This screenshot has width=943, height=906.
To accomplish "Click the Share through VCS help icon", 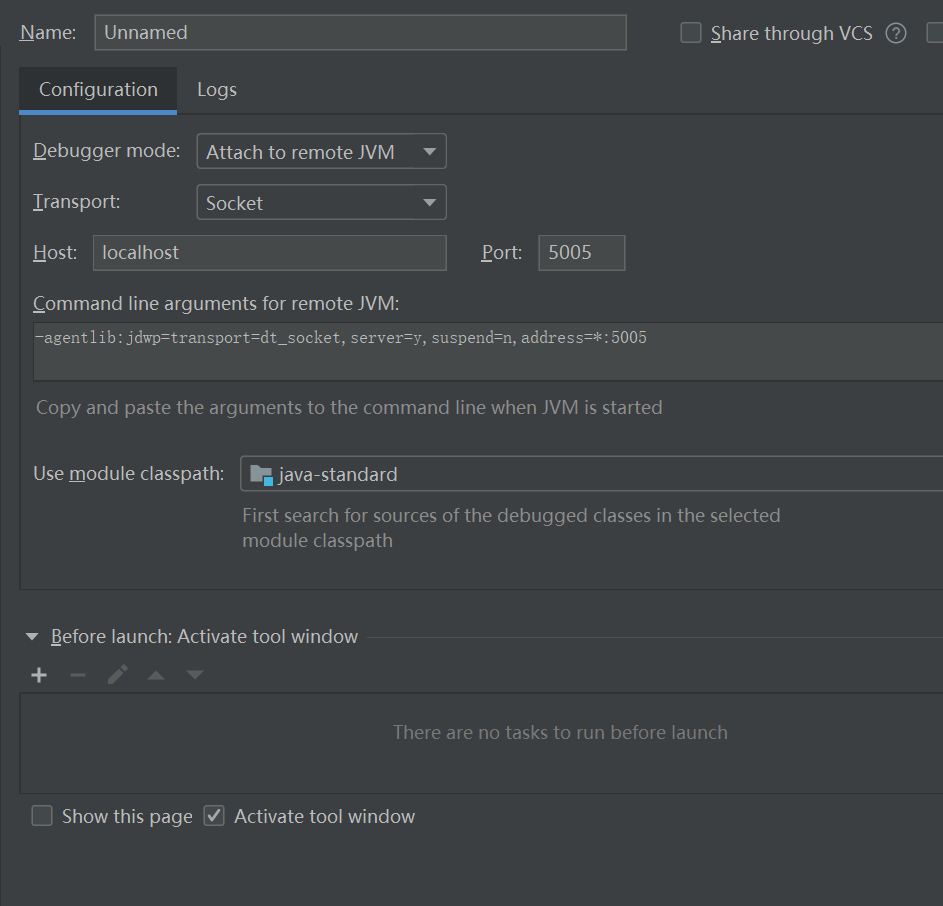I will pyautogui.click(x=896, y=33).
